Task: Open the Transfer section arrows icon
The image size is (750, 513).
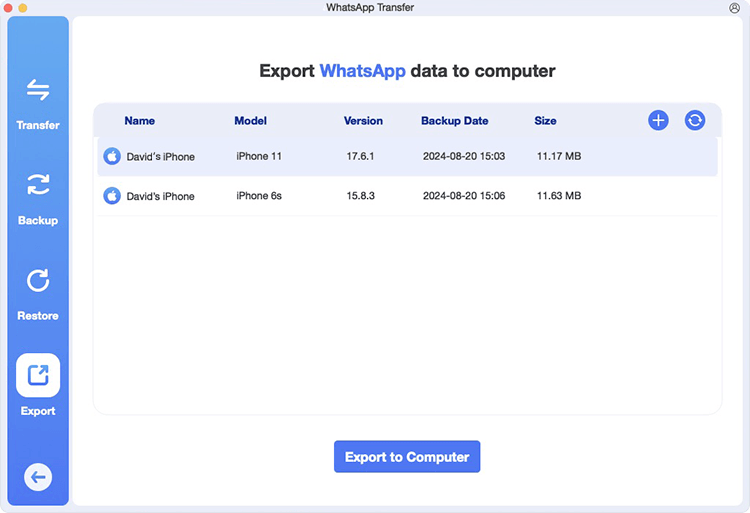Action: pos(38,90)
